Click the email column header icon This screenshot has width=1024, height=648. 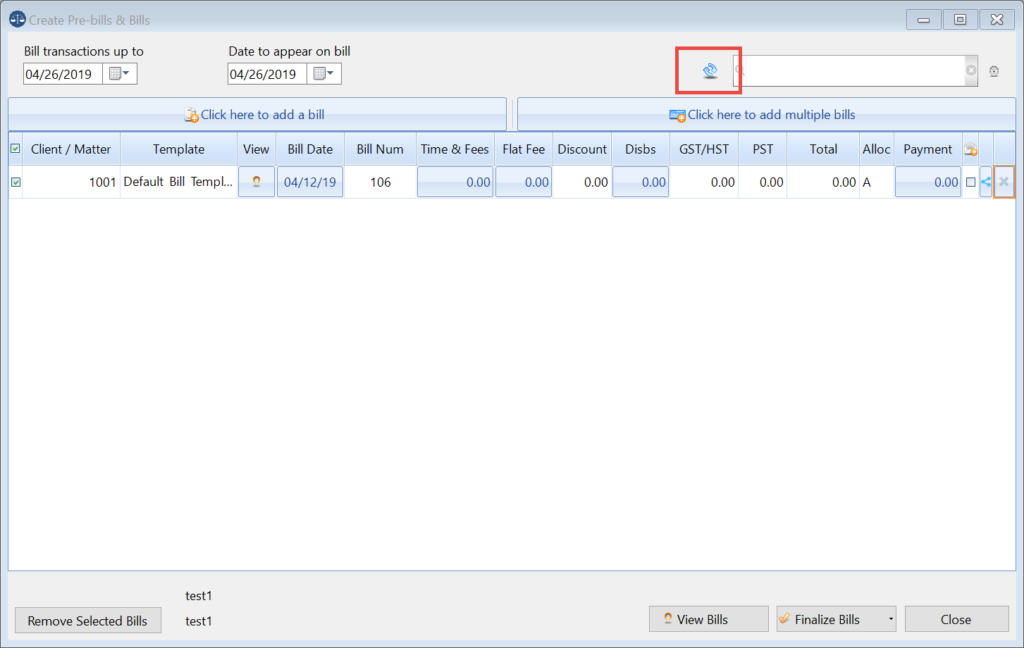[971, 150]
